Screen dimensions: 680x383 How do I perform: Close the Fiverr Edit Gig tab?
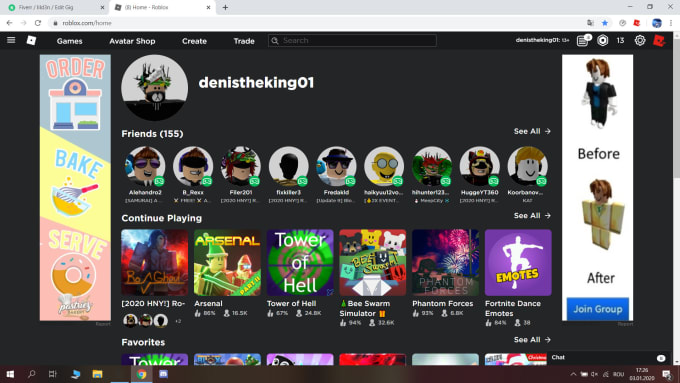tap(102, 7)
